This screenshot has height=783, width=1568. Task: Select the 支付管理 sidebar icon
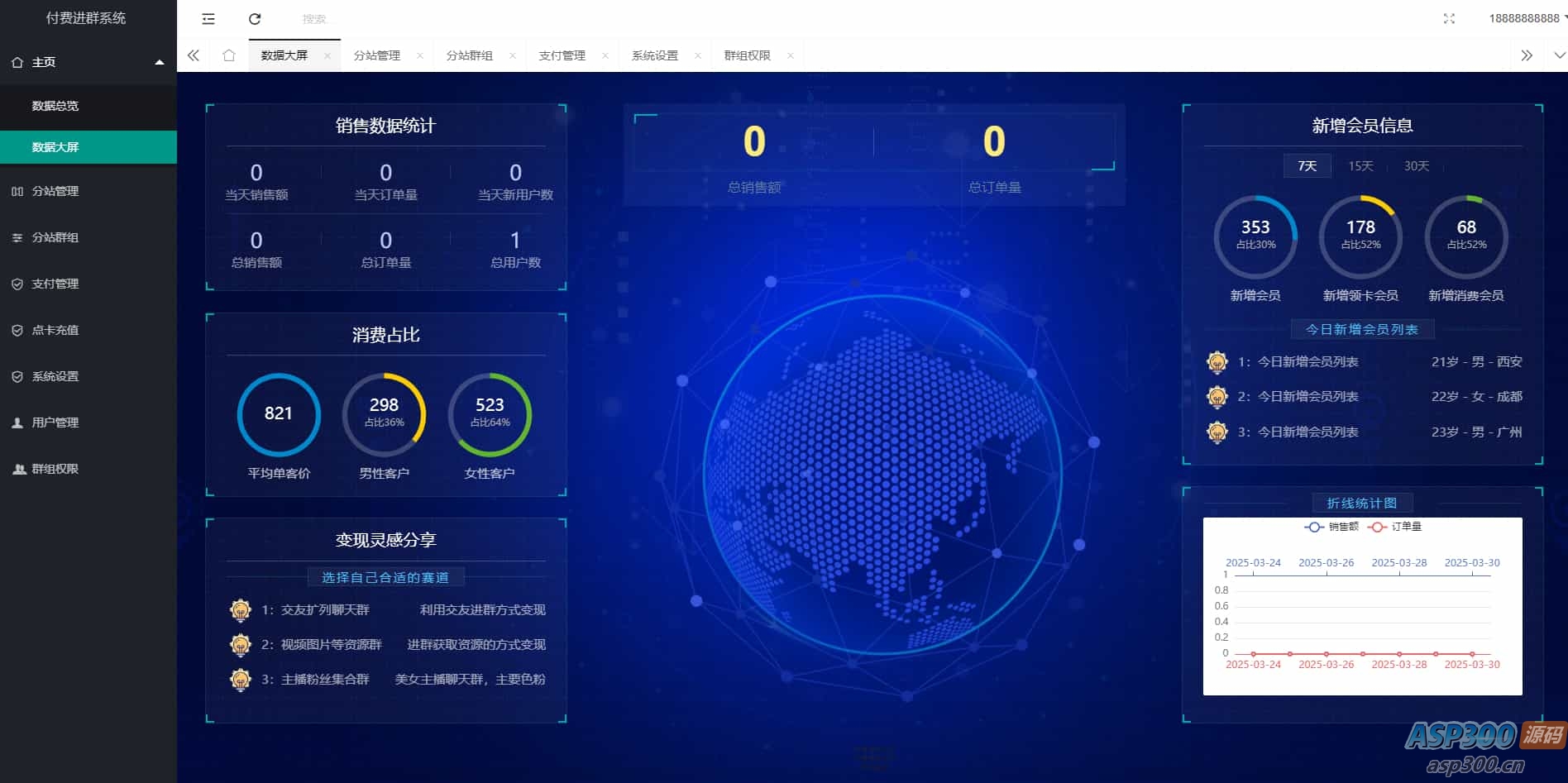pos(17,284)
